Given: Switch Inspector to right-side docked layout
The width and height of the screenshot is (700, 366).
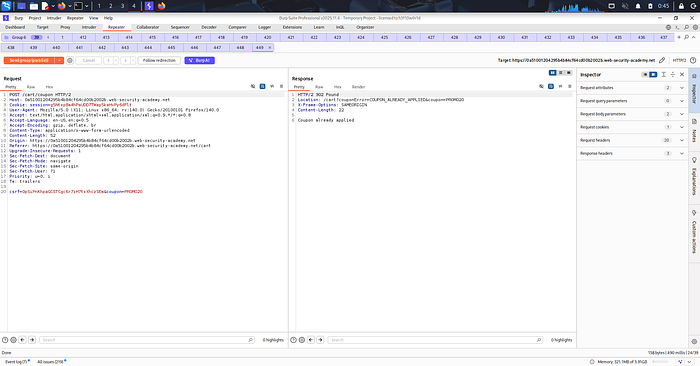Looking at the screenshot, I should [653, 75].
